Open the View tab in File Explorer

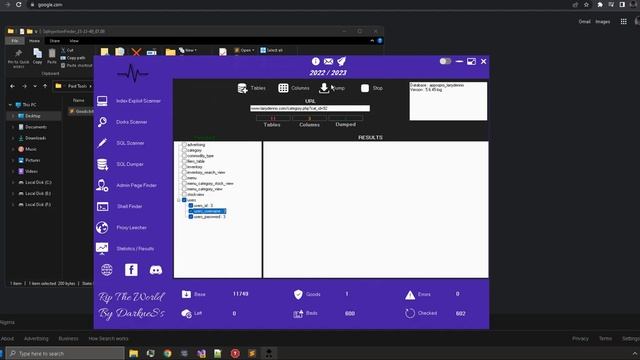click(x=74, y=41)
